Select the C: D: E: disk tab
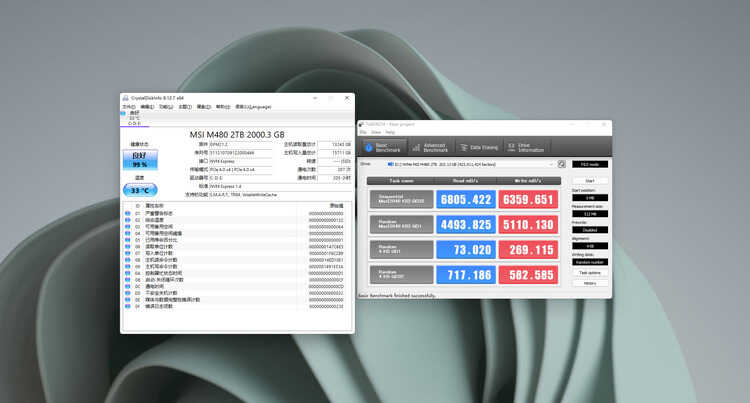750x403 pixels. tap(134, 119)
